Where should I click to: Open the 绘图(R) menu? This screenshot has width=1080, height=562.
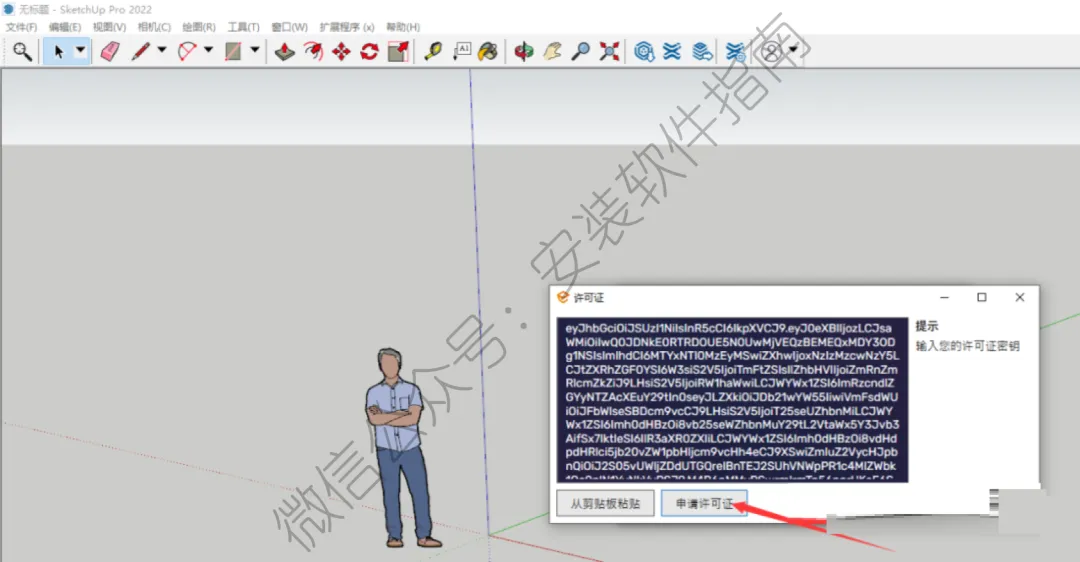(199, 27)
